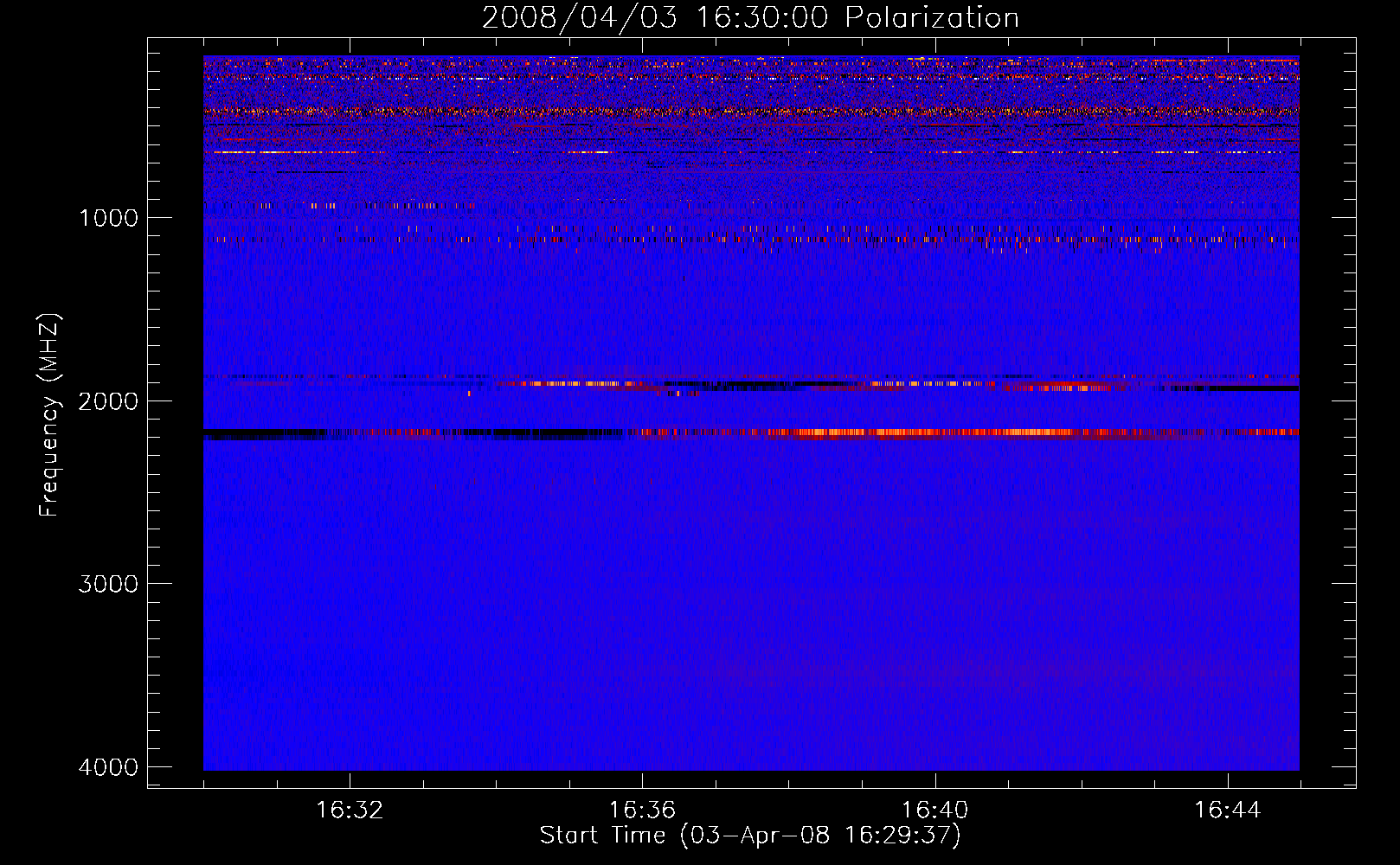Click the "2000" frequency tick label

tap(108, 401)
